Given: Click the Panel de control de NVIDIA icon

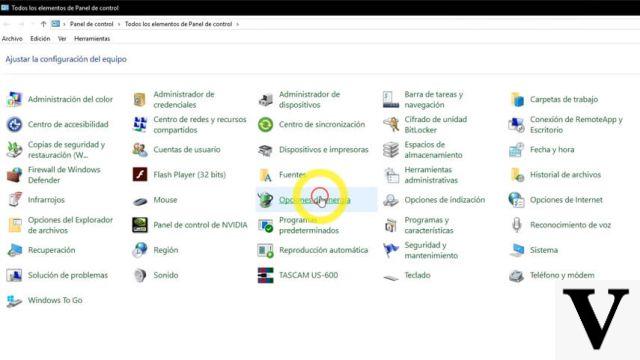Looking at the screenshot, I should pyautogui.click(x=140, y=225).
